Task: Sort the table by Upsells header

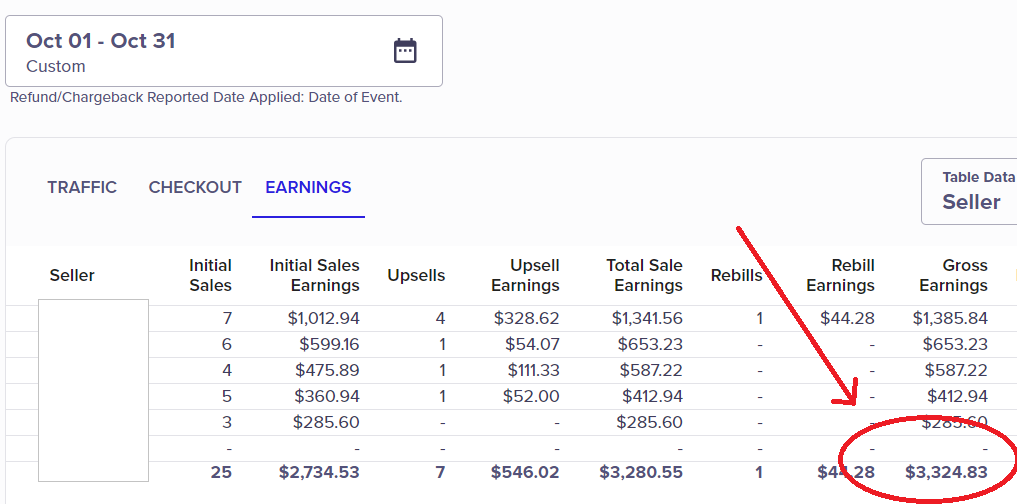Action: click(416, 275)
